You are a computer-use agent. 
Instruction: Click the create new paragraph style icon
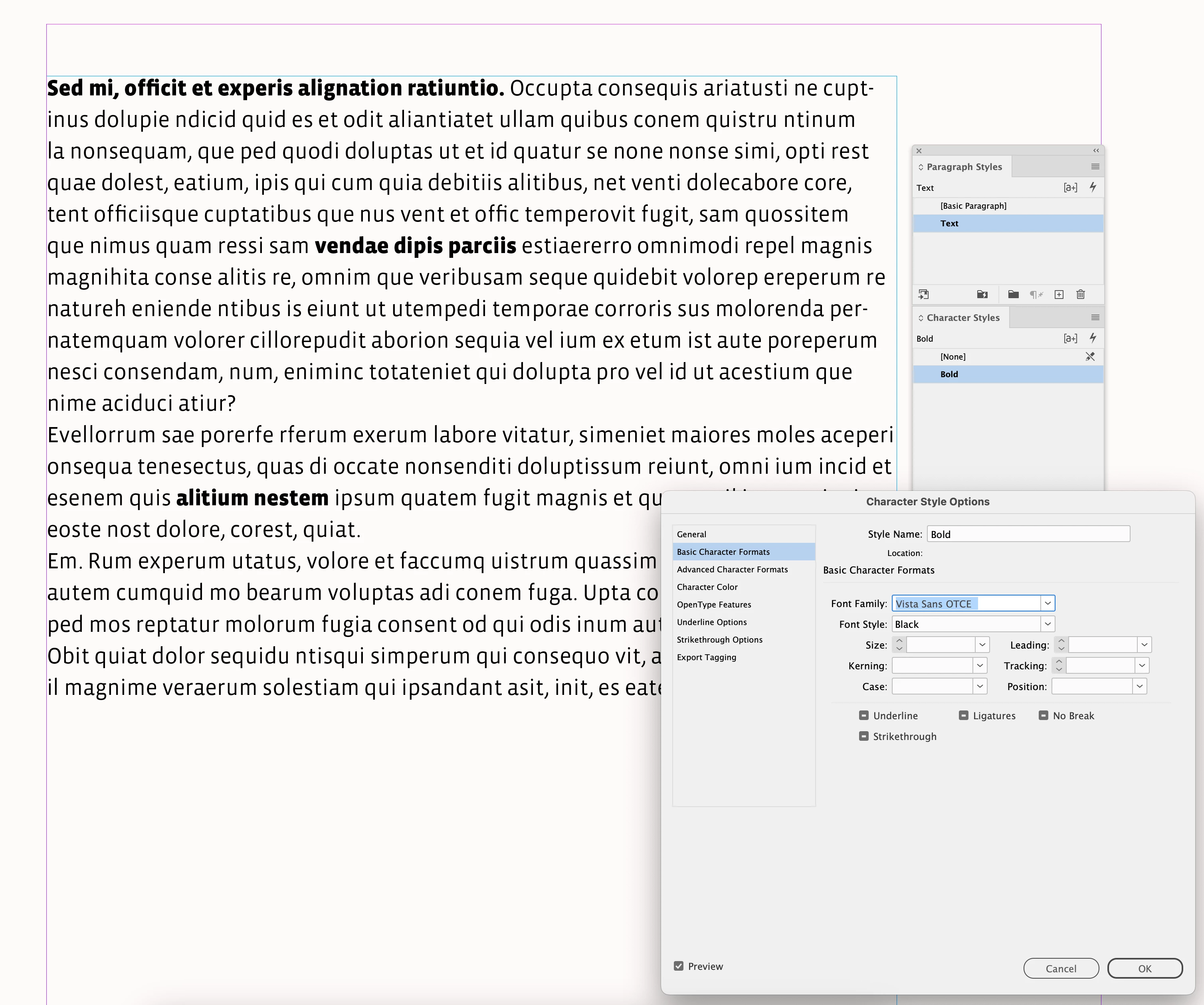(x=1059, y=295)
